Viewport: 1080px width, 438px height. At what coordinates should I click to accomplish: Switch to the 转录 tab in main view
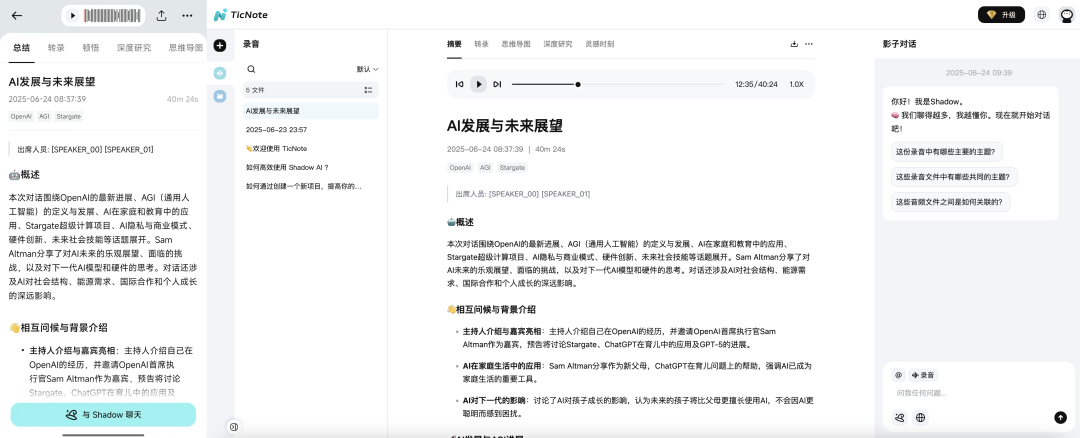[481, 43]
